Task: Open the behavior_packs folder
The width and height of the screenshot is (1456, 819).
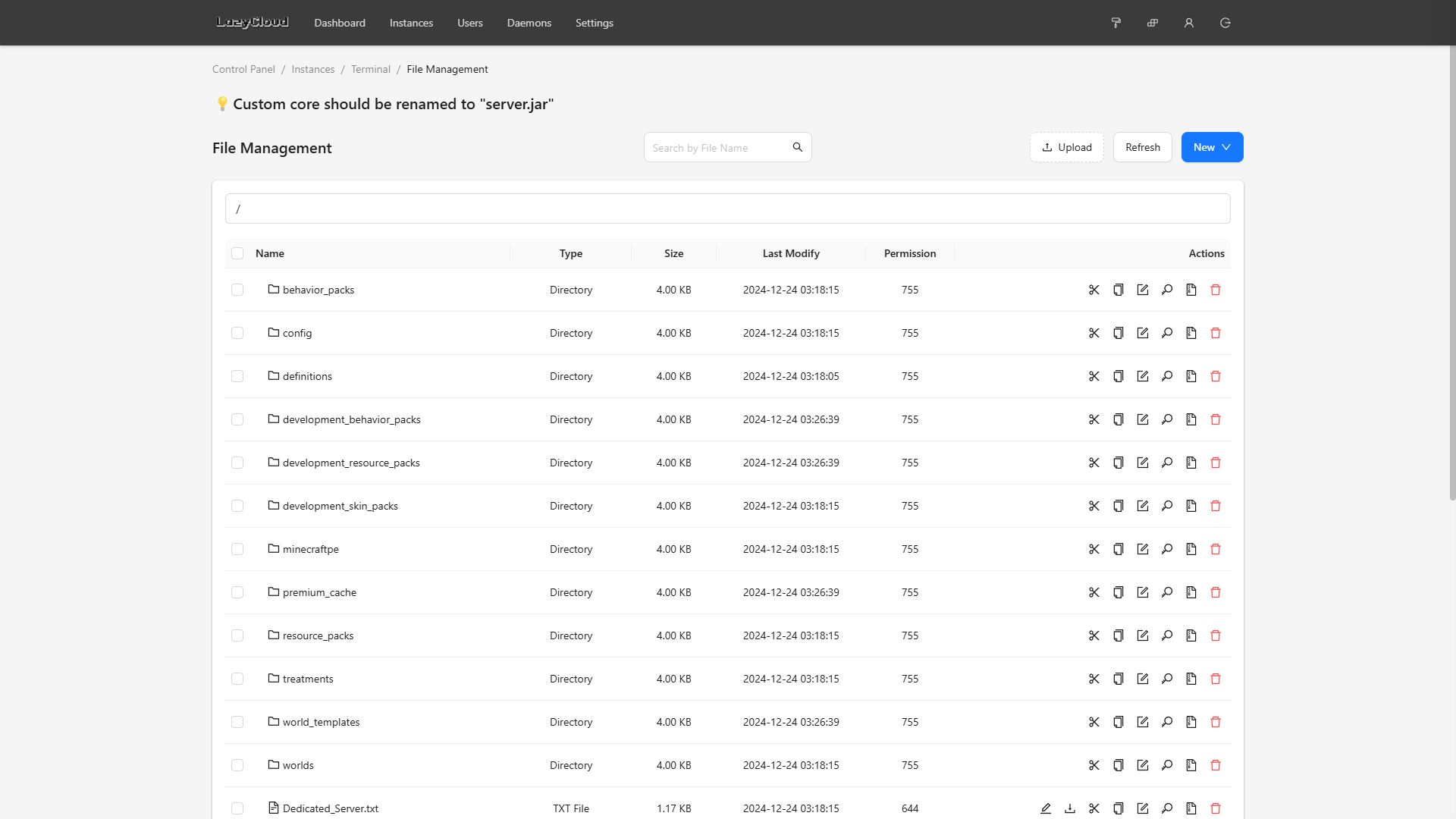Action: 318,290
